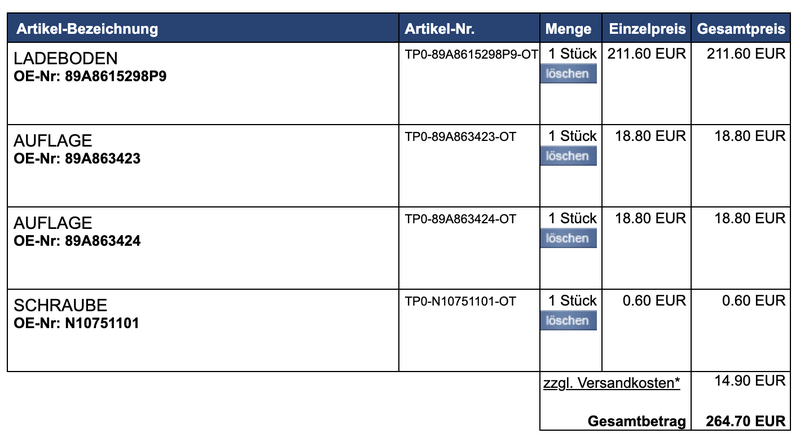The image size is (800, 442).
Task: Click the Gesamtbetrag label
Action: (637, 422)
